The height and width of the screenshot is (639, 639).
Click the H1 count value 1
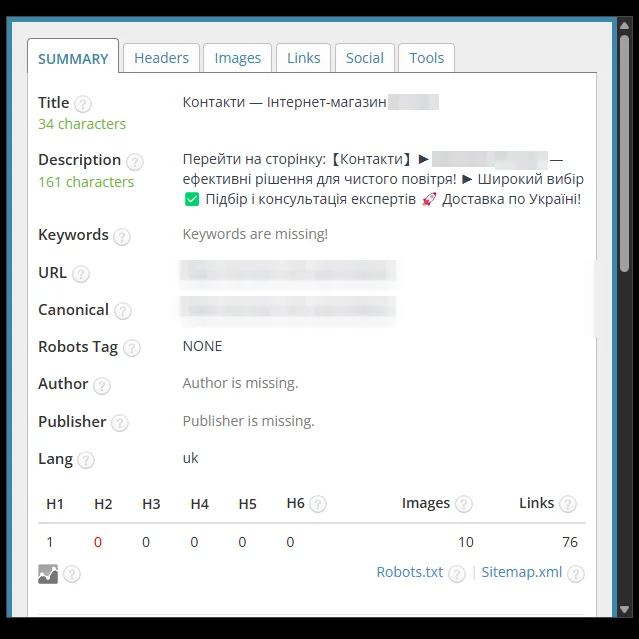(x=50, y=542)
